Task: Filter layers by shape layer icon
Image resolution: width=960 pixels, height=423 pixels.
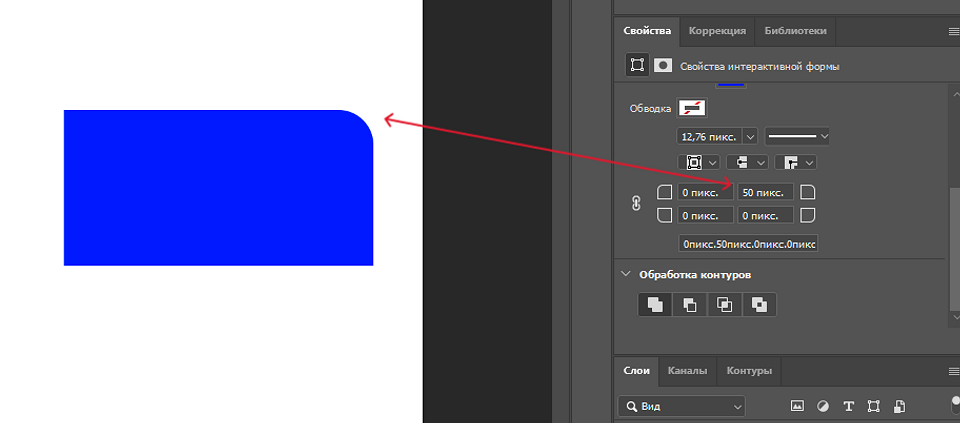Action: [873, 407]
